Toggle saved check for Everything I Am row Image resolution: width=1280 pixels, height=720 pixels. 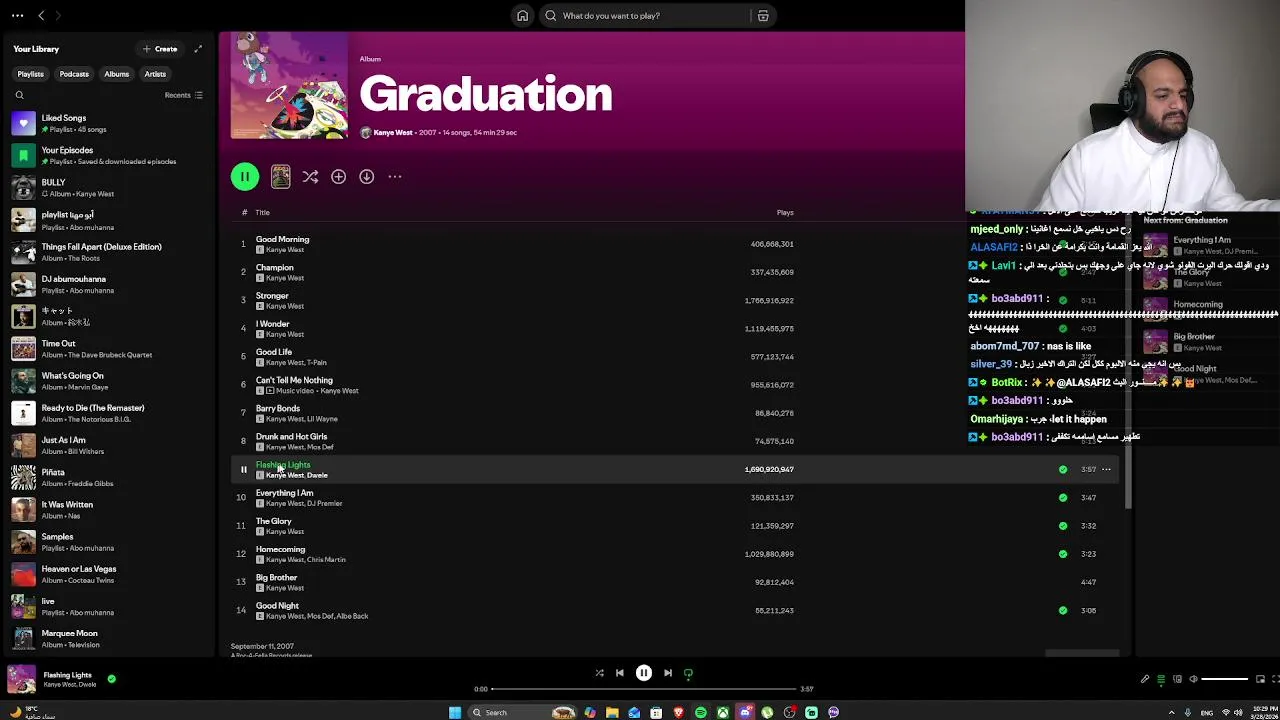point(1063,497)
